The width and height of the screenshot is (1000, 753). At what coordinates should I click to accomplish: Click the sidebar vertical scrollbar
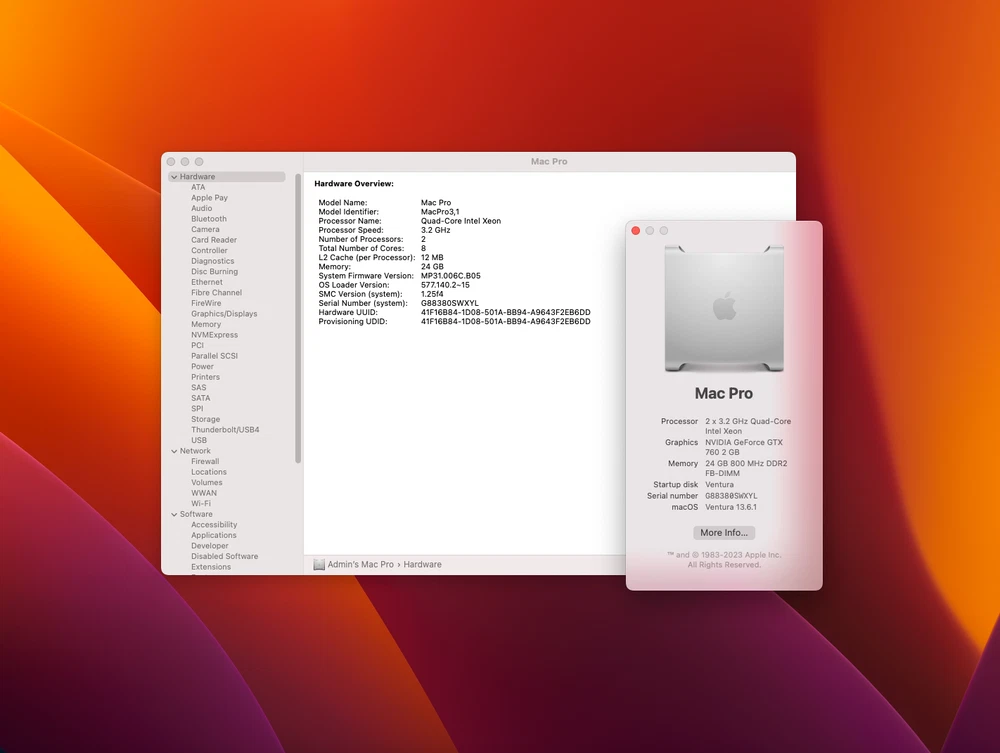tap(298, 318)
